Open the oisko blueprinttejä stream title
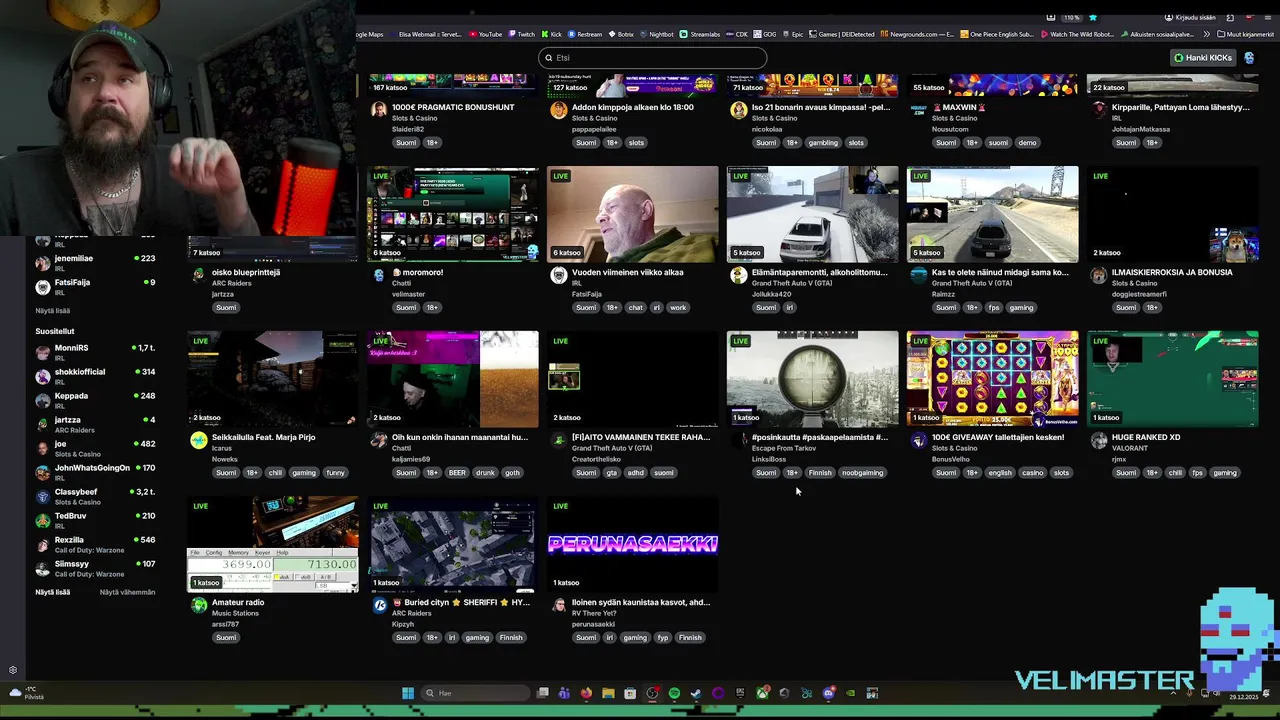1280x720 pixels. pos(246,272)
